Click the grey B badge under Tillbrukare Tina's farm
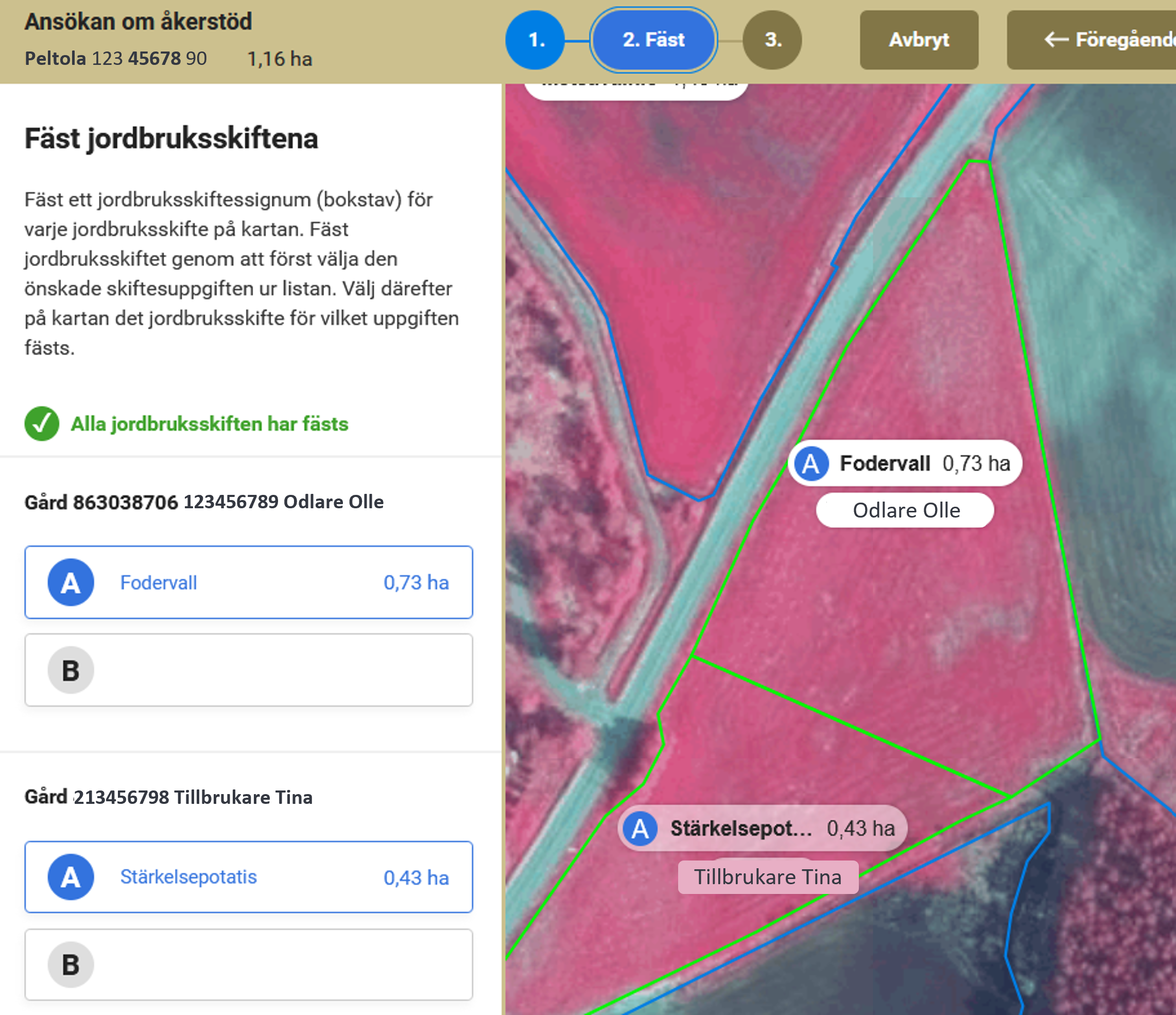Image resolution: width=1176 pixels, height=1015 pixels. [x=71, y=965]
